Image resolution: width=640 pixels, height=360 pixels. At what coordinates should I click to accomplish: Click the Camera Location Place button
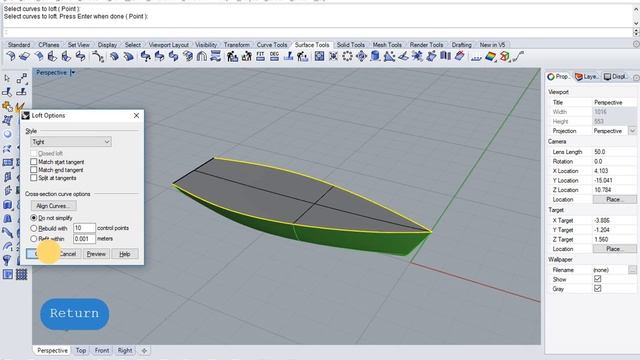(614, 199)
